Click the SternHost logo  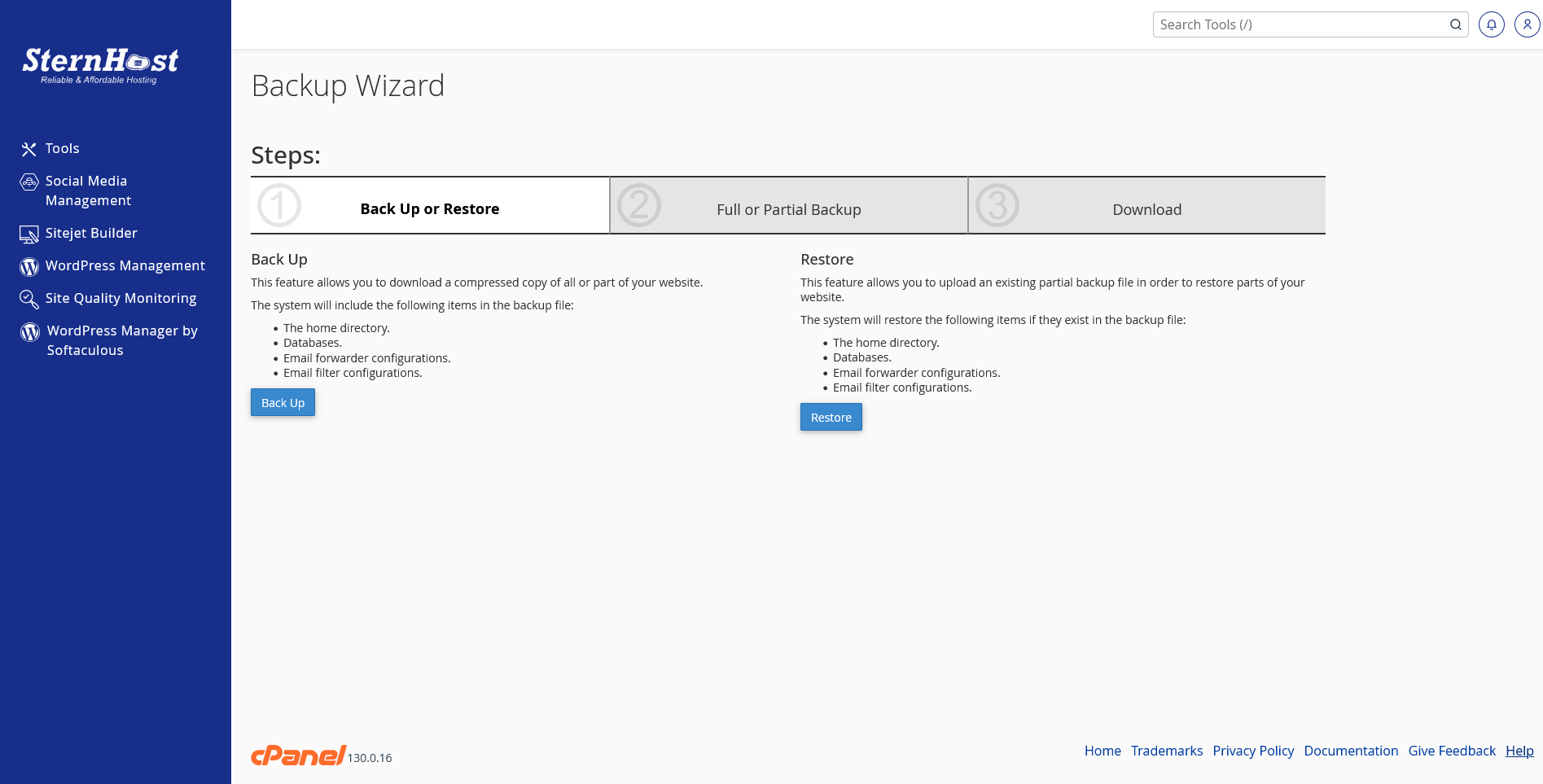[x=100, y=65]
